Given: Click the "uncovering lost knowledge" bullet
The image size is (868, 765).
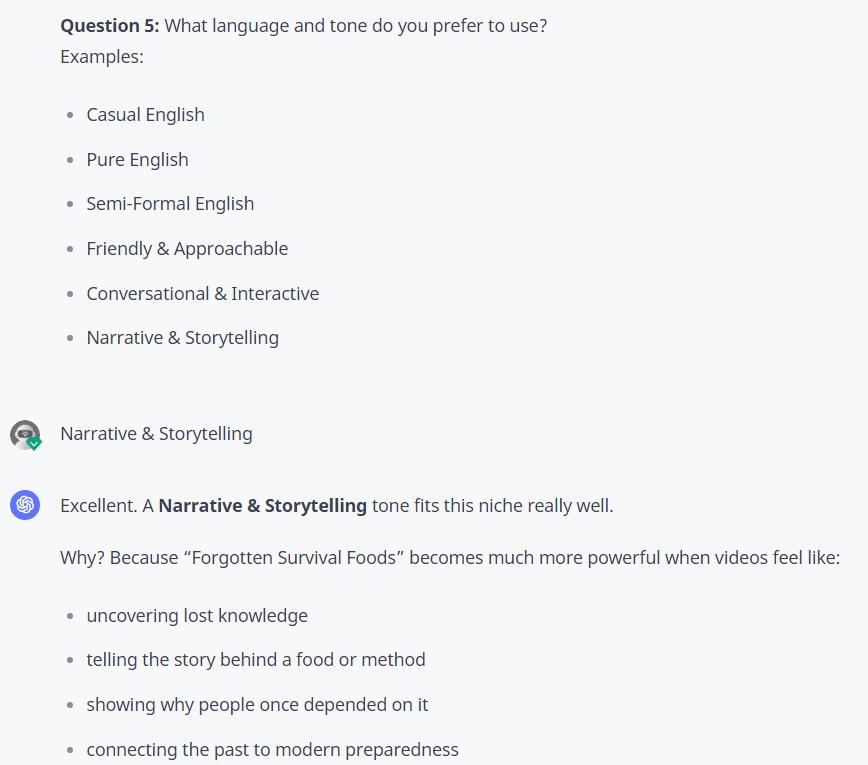Looking at the screenshot, I should click(197, 616).
